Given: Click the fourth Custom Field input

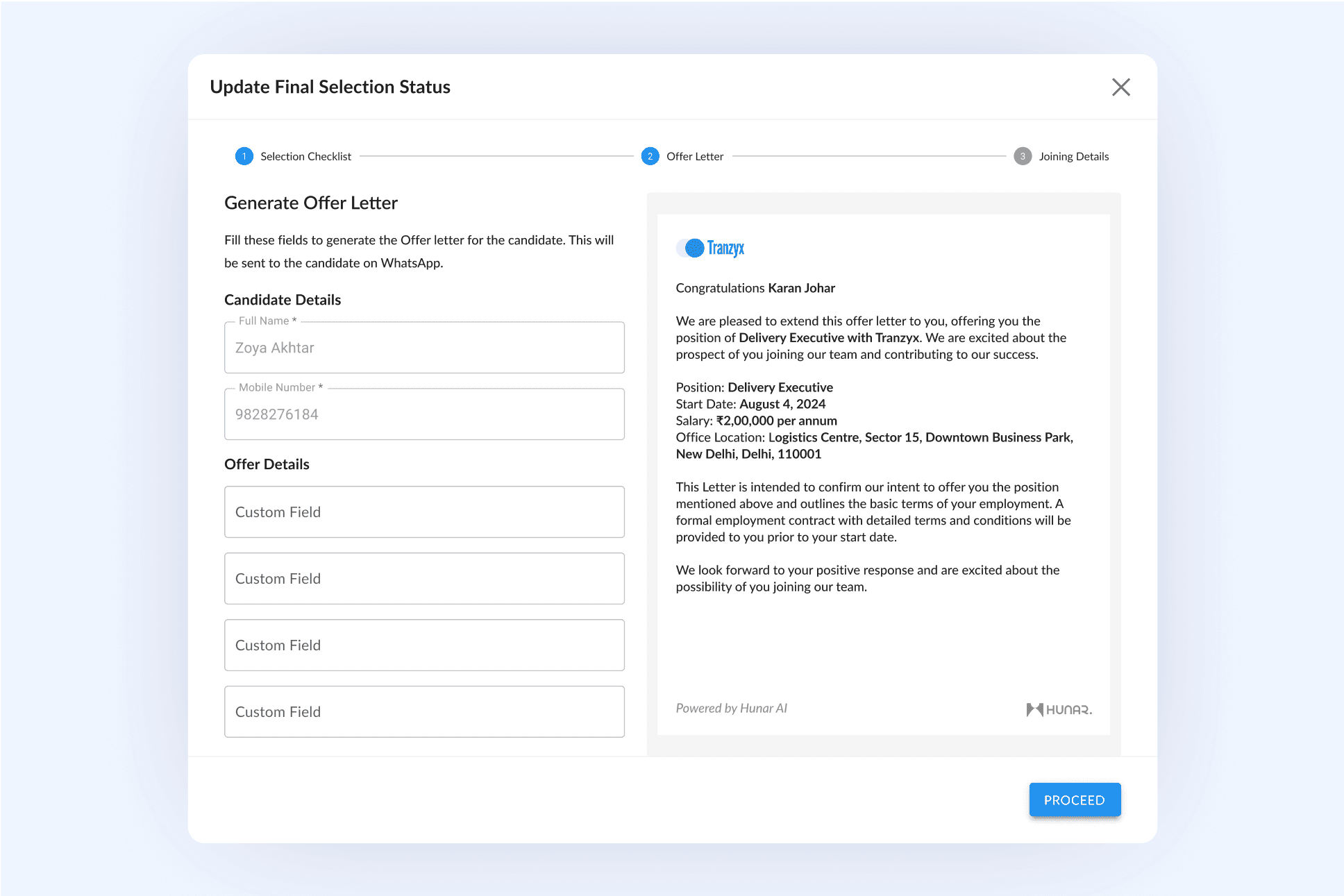Looking at the screenshot, I should click(x=424, y=712).
